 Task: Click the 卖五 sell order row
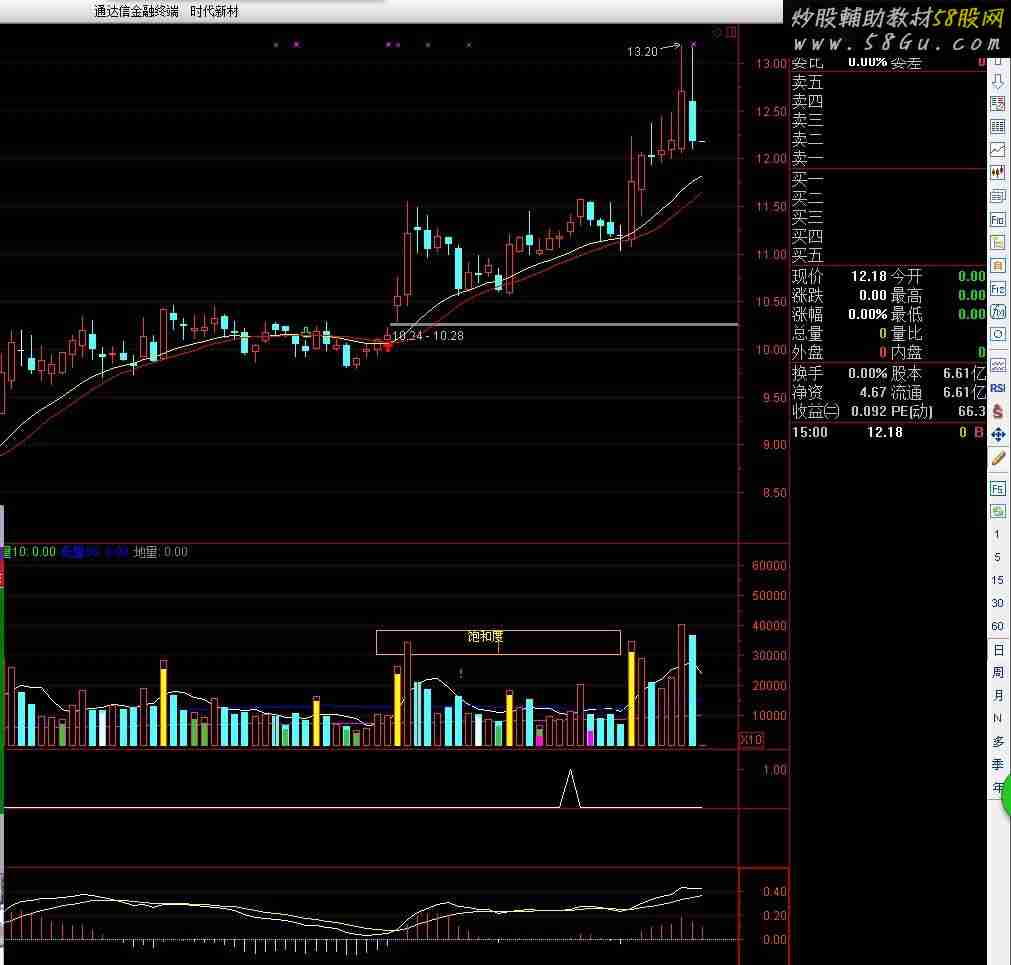click(x=888, y=83)
